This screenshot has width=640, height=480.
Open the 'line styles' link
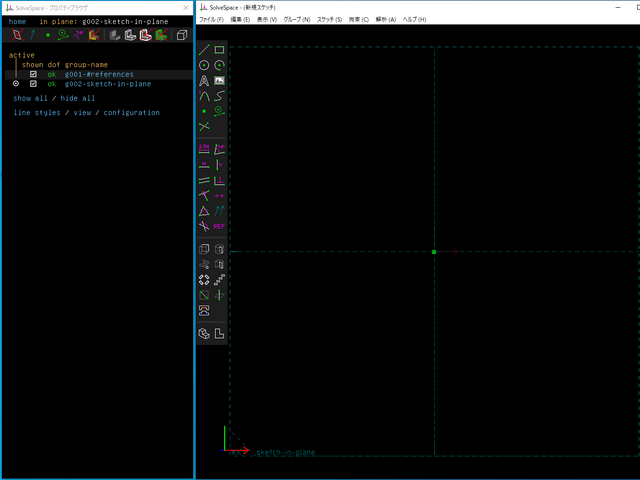pos(36,113)
